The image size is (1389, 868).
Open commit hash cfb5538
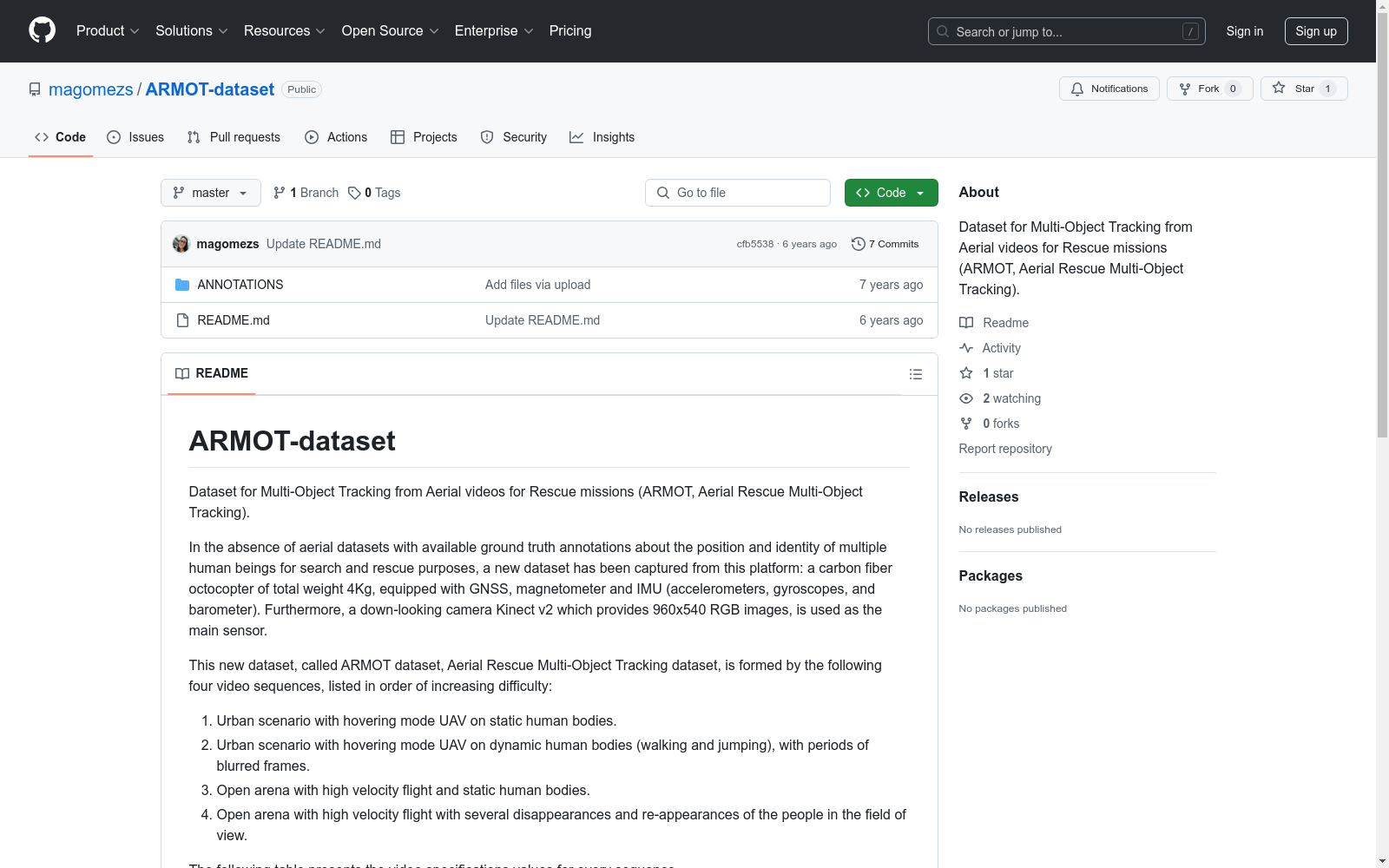(755, 244)
